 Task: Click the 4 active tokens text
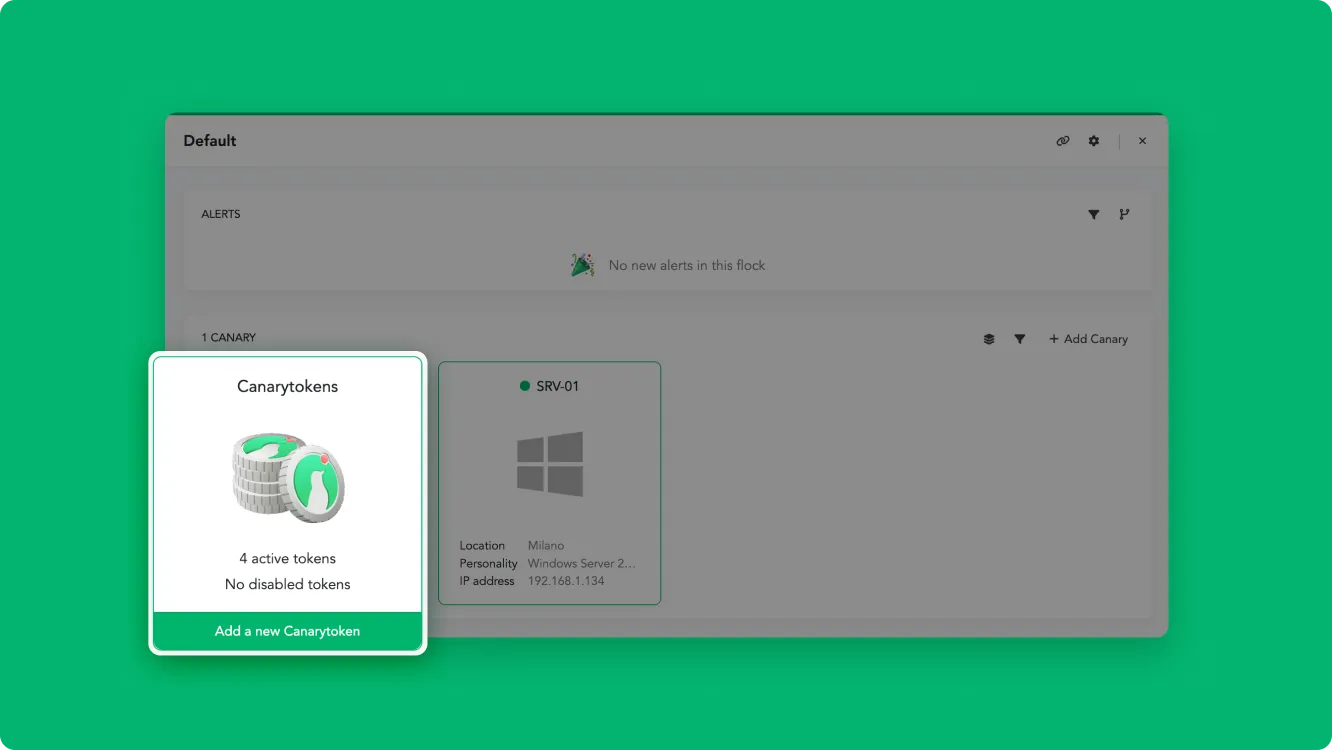[288, 559]
